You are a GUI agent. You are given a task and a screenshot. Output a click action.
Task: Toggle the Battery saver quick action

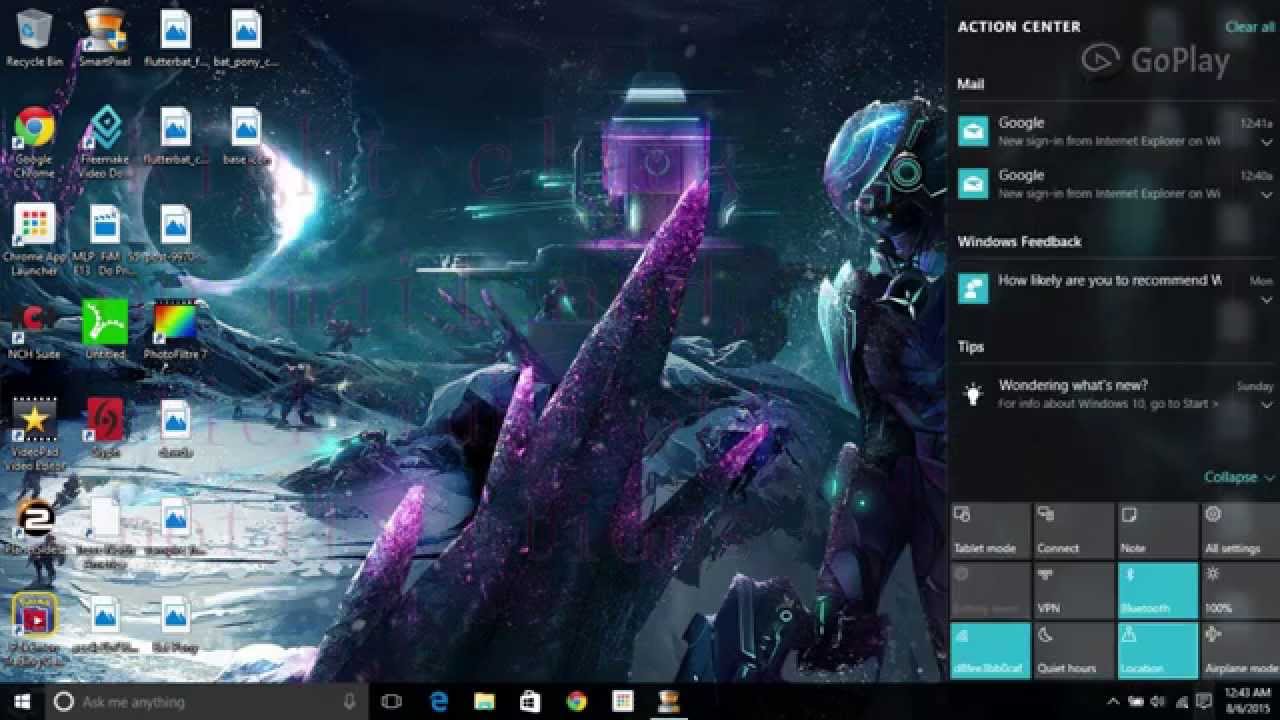click(x=990, y=590)
